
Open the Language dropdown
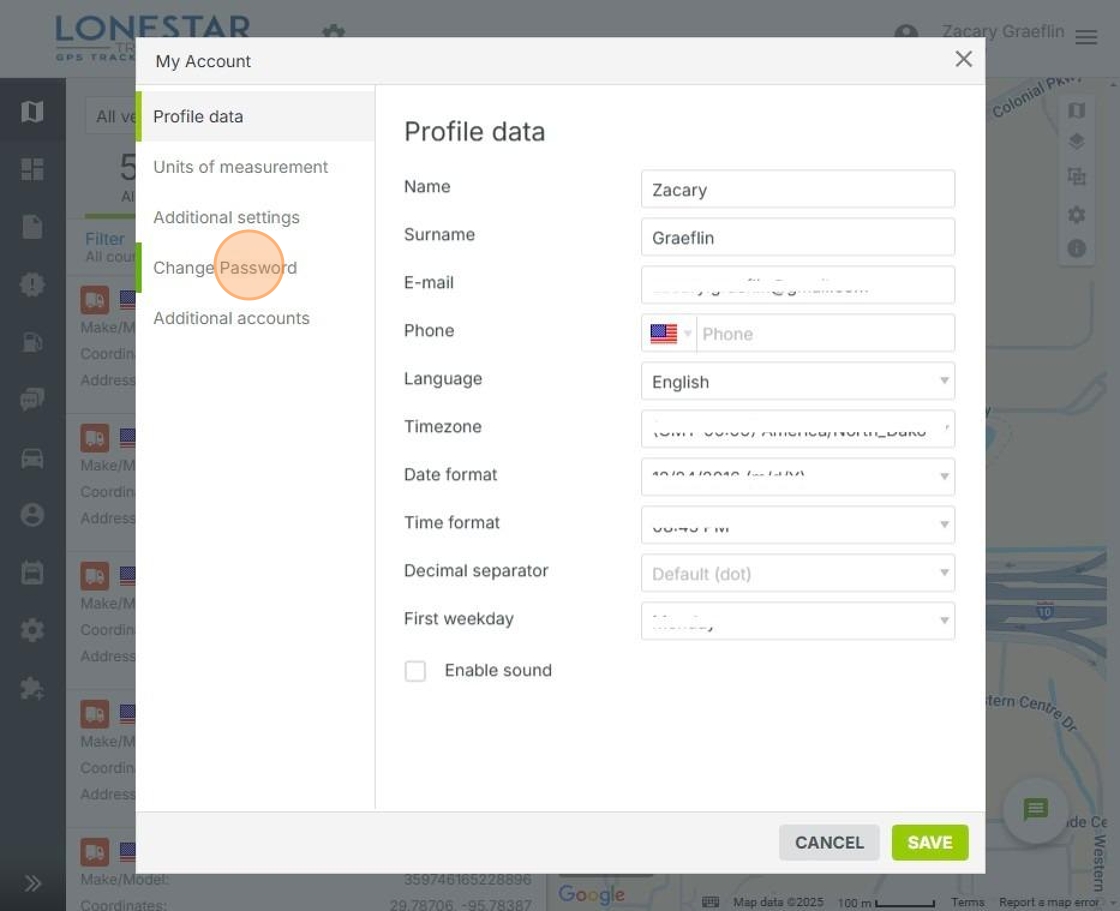point(797,381)
